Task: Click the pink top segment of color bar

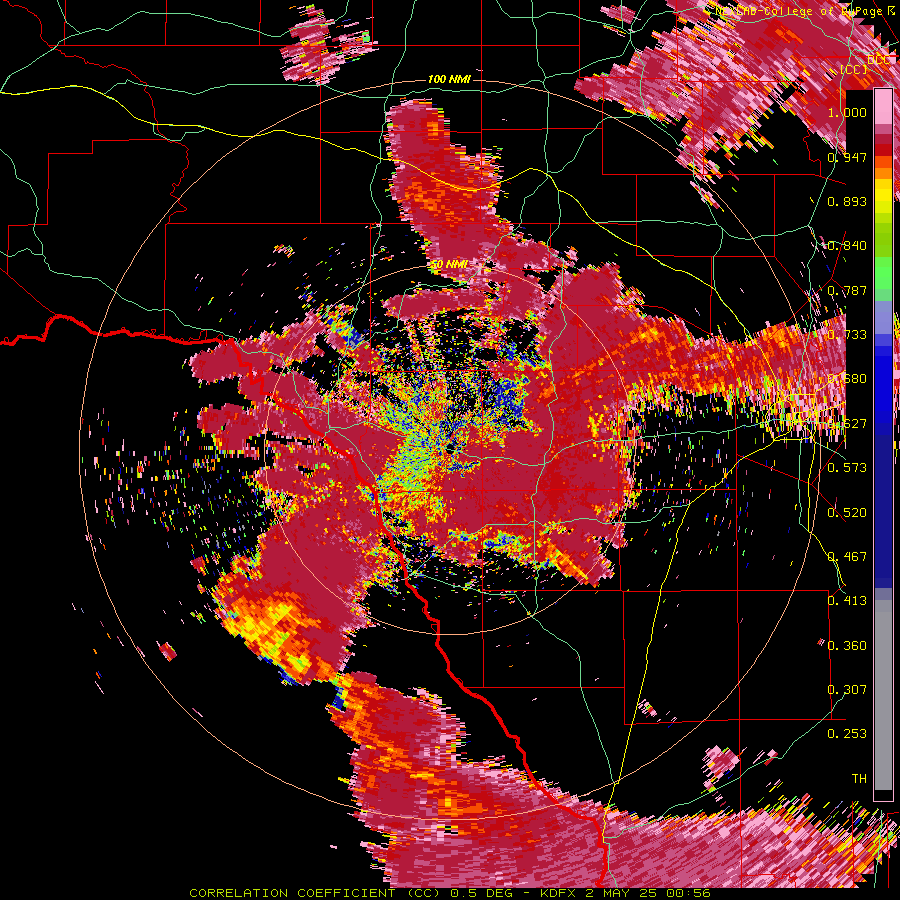Action: (883, 106)
